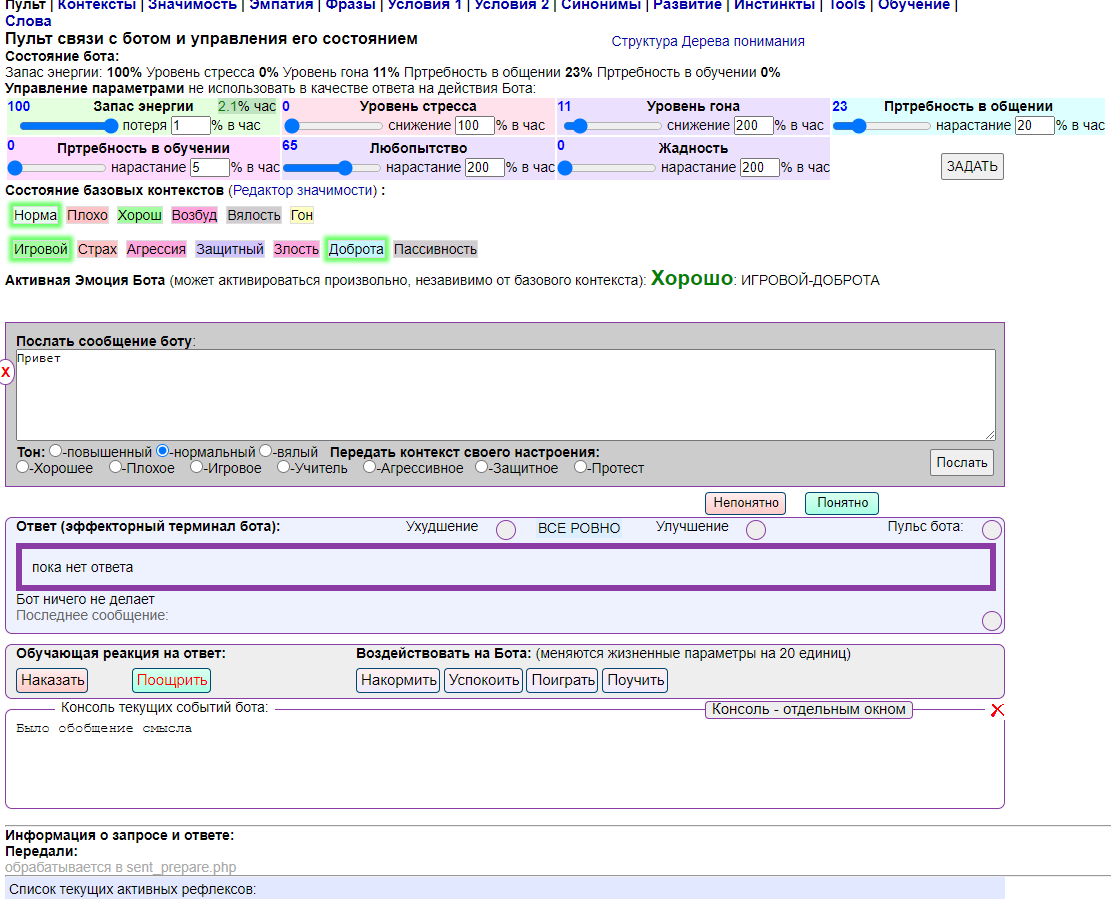Screen dimensions: 1111x899
Task: Click the Улучшение indicator circle
Action: (x=756, y=530)
